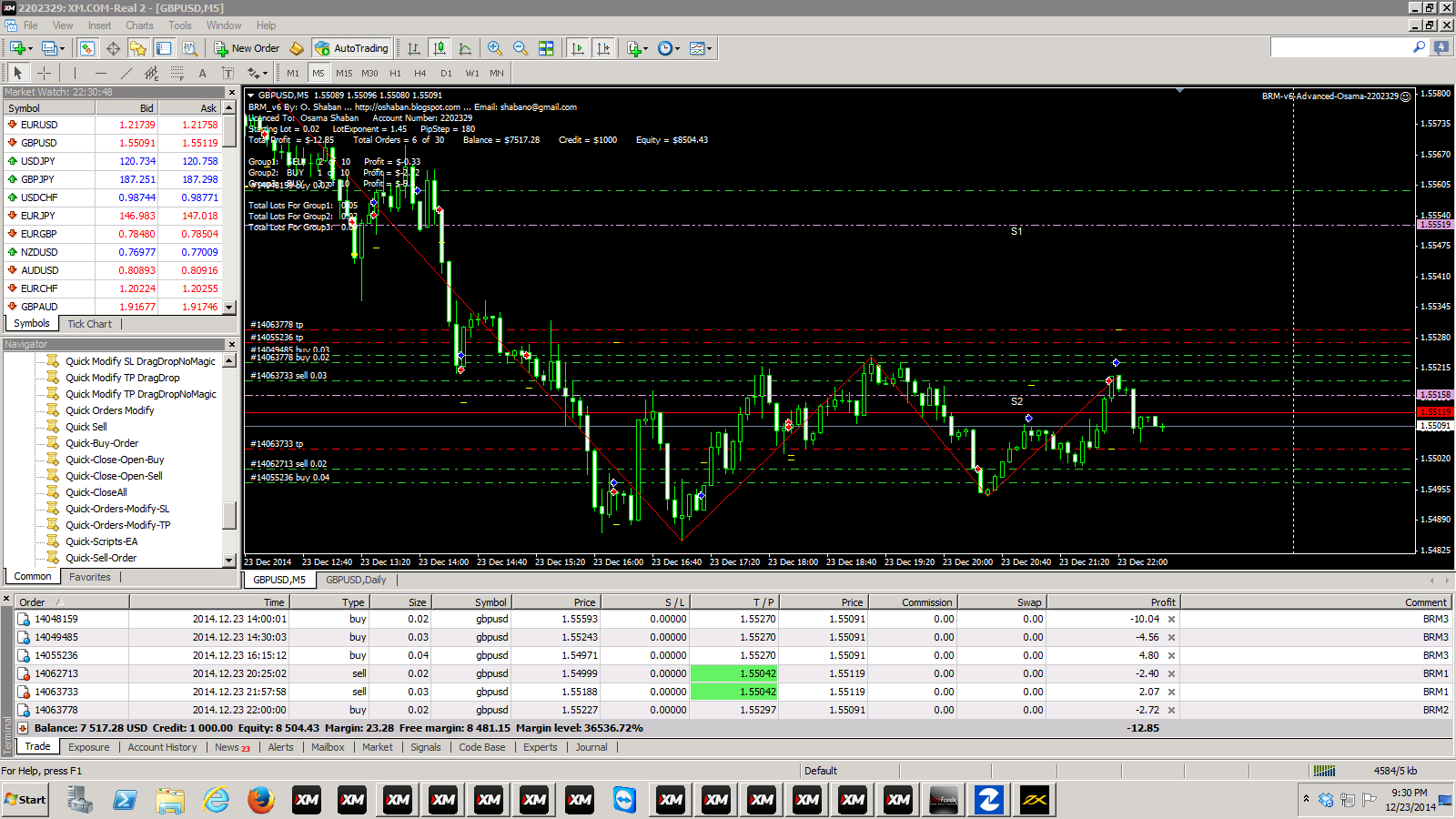Zoom out on the chart

click(520, 48)
